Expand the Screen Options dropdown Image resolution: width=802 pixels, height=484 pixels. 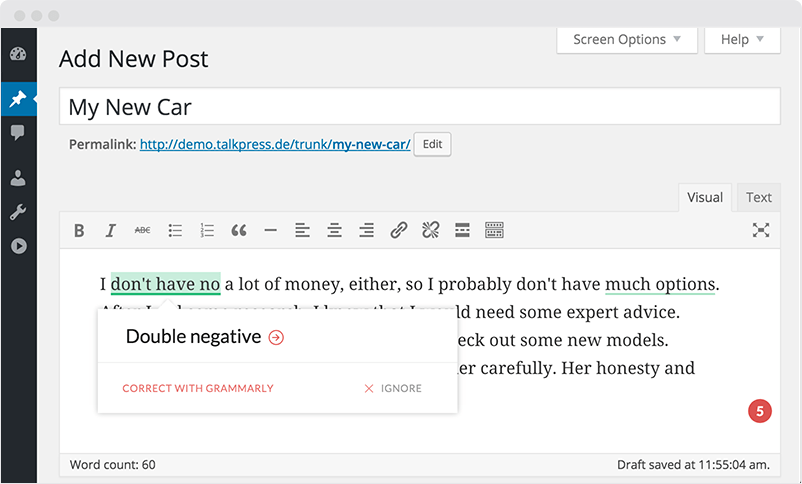[x=627, y=40]
